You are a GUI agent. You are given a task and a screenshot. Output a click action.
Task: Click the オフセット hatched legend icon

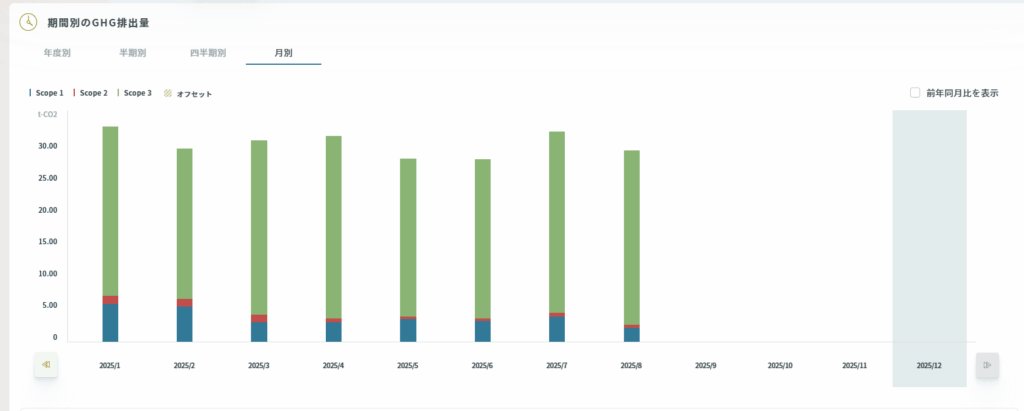pos(168,94)
